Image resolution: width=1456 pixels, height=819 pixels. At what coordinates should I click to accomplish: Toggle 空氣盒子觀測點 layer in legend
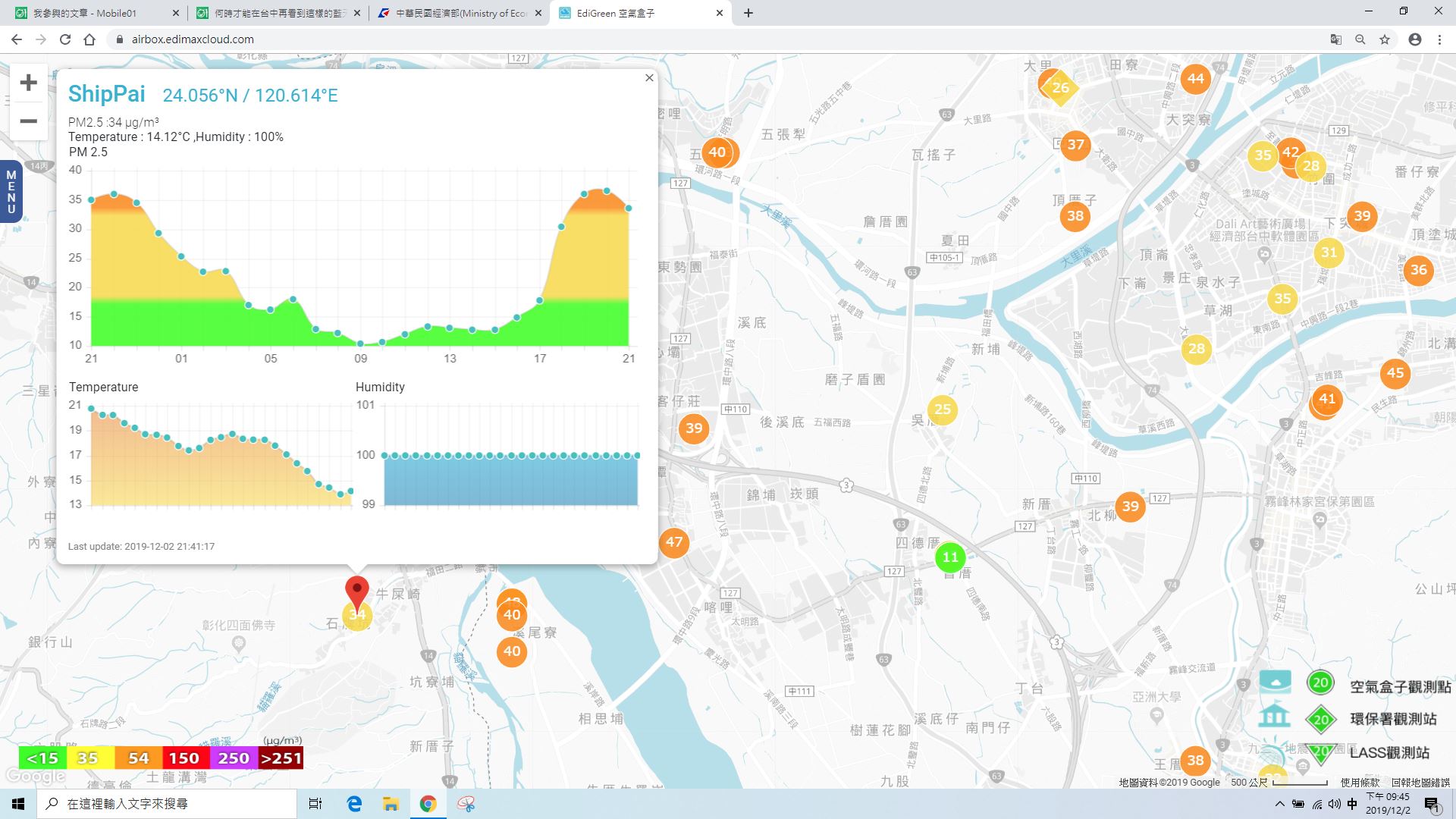tap(1400, 686)
